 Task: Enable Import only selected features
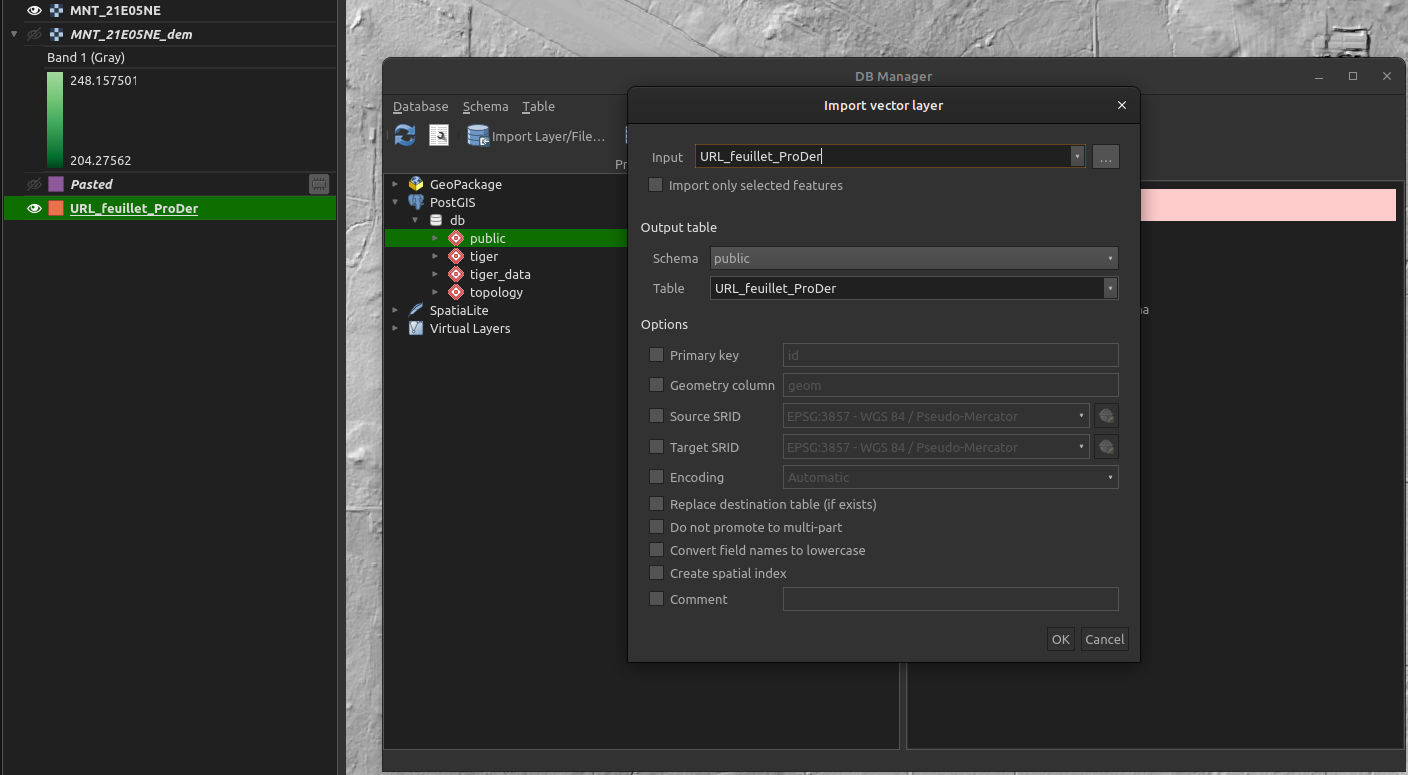(x=655, y=185)
